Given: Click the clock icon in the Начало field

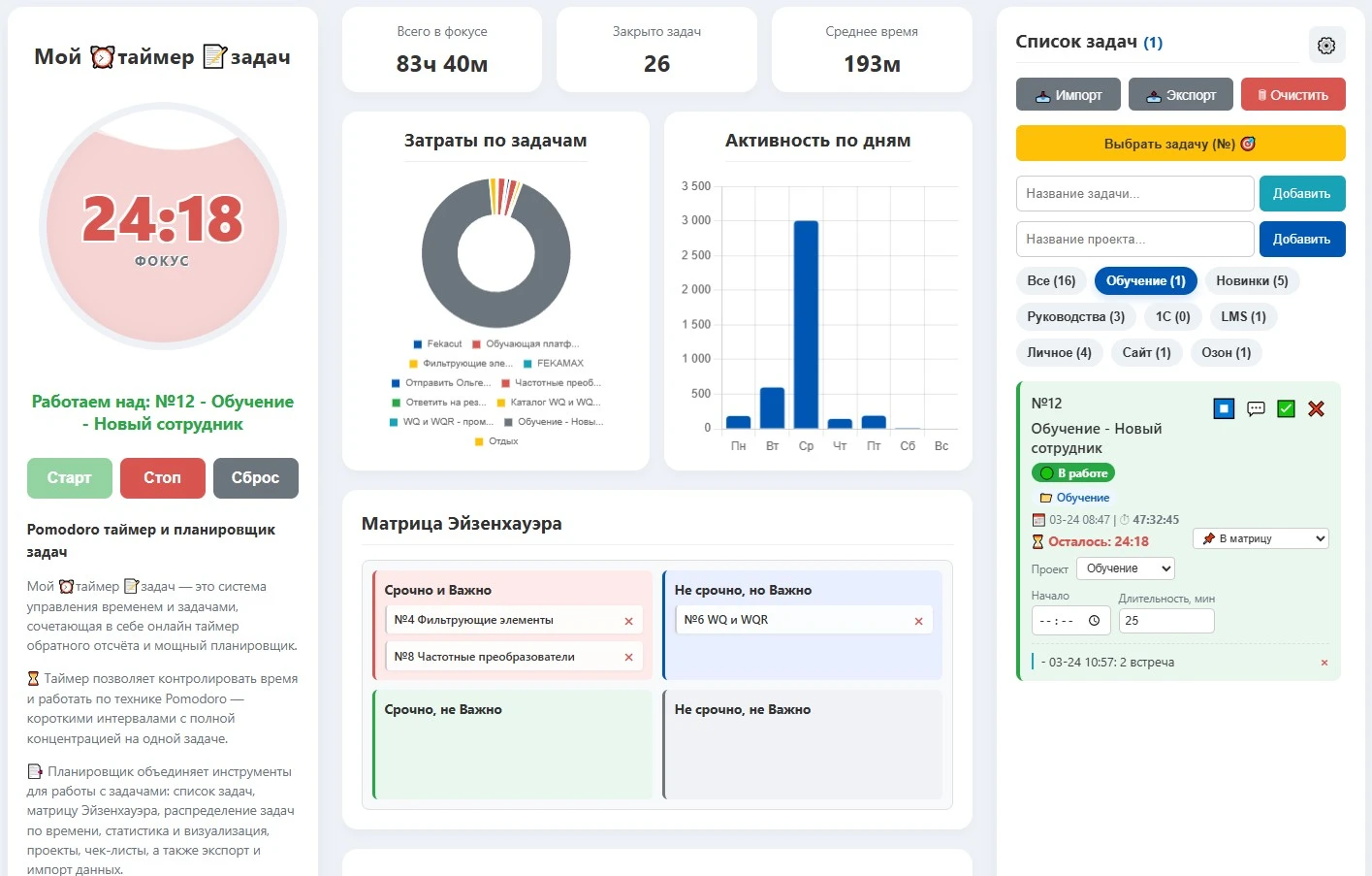Looking at the screenshot, I should click(x=1094, y=621).
